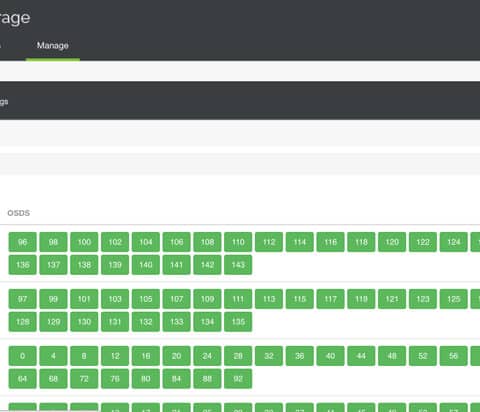The width and height of the screenshot is (480, 412).
Task: Open OSD 130
Action: pos(84,322)
